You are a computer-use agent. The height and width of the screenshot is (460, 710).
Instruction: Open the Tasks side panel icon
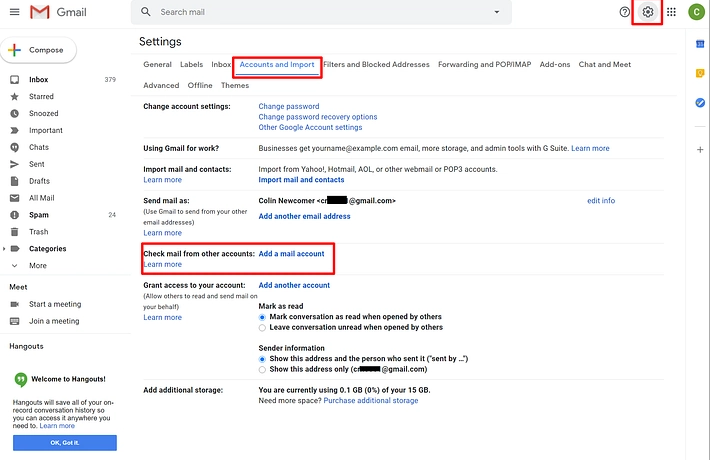pyautogui.click(x=700, y=102)
